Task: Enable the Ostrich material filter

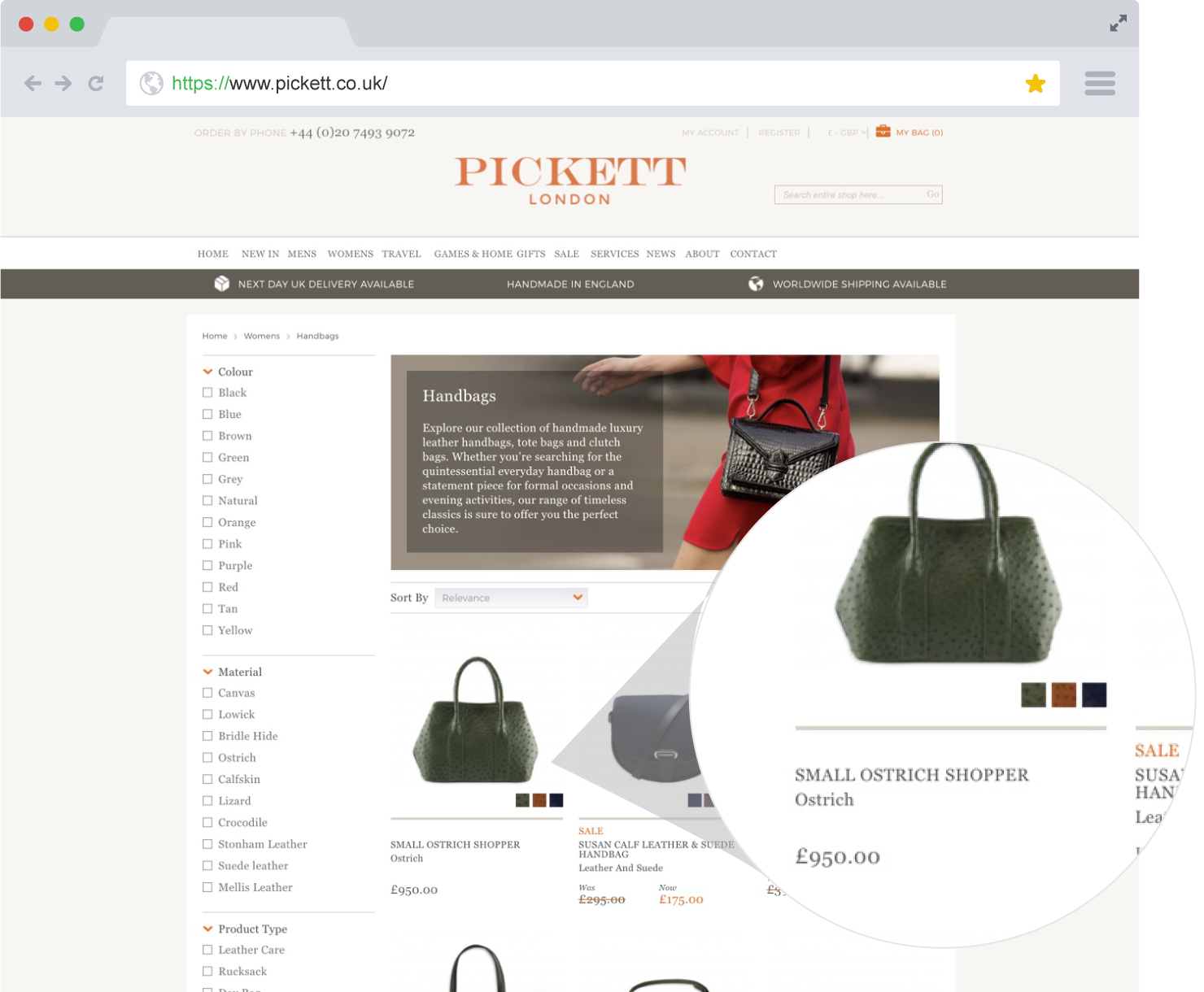Action: click(x=207, y=758)
